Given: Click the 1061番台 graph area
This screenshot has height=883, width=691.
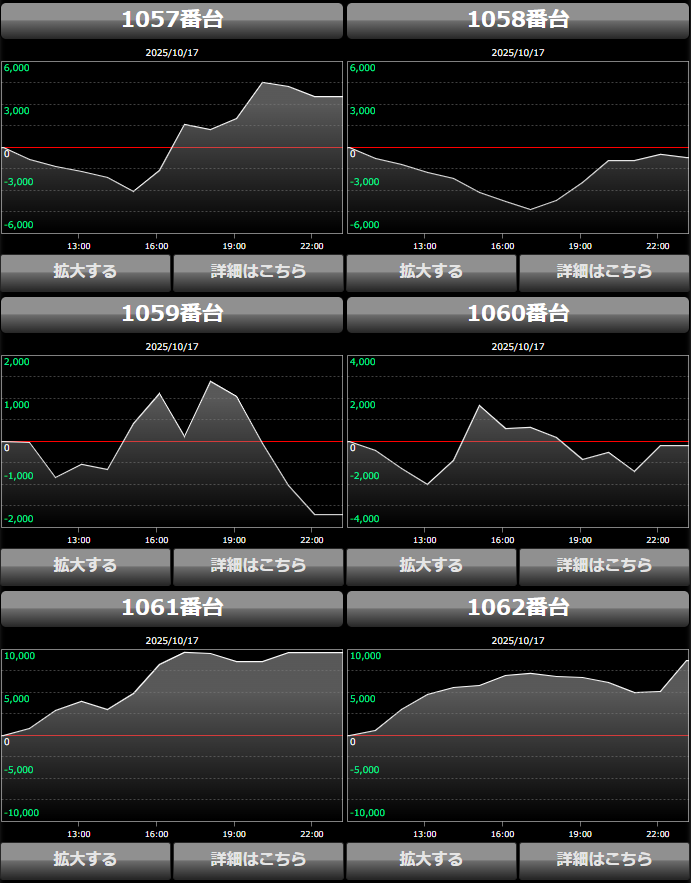Looking at the screenshot, I should pos(172,738).
